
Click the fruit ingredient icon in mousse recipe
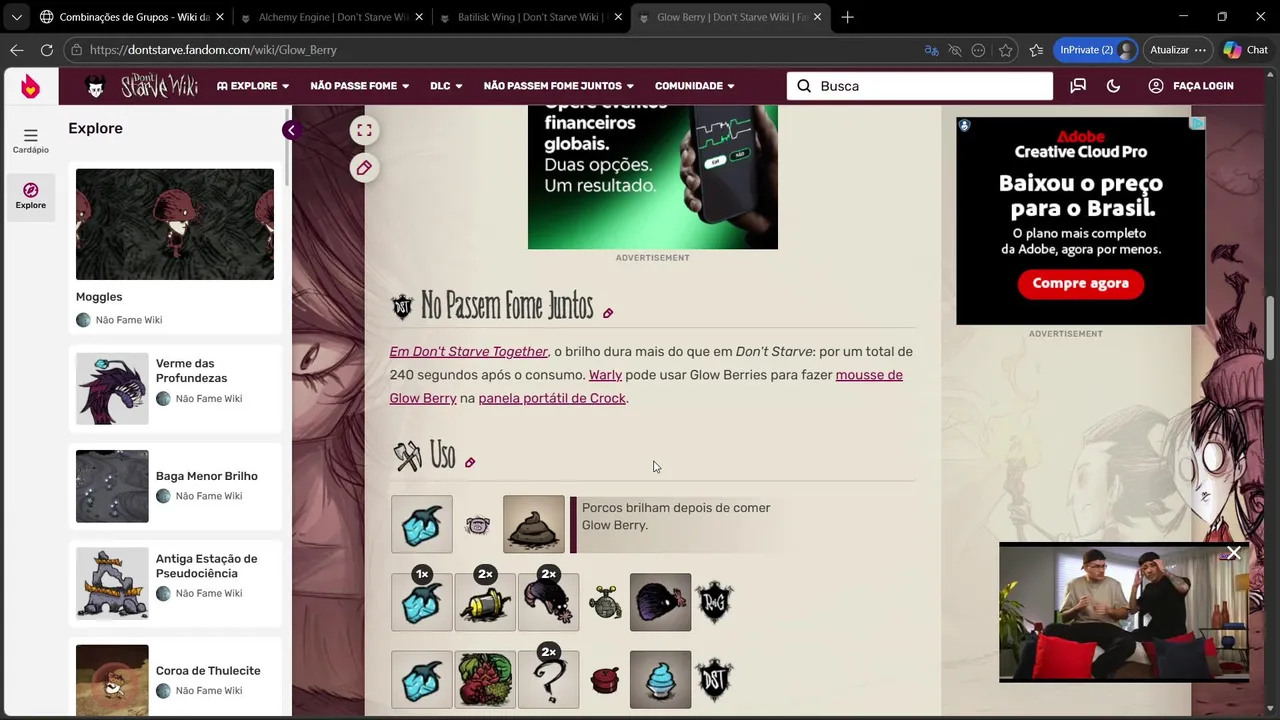(x=485, y=679)
